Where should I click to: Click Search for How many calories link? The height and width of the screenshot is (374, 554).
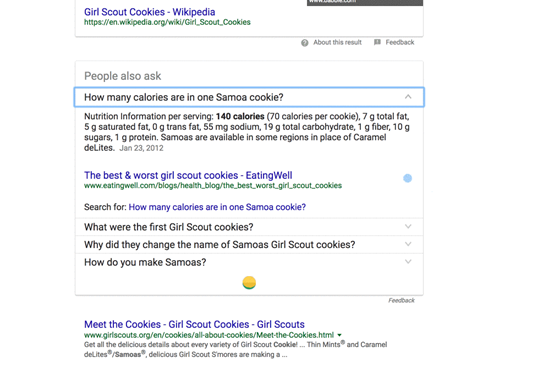pyautogui.click(x=217, y=207)
